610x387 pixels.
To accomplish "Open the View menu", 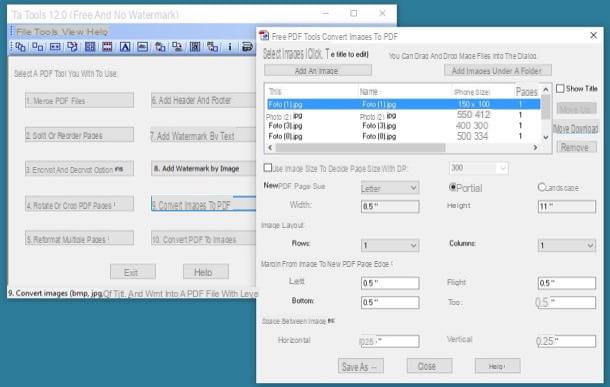I will pyautogui.click(x=73, y=32).
